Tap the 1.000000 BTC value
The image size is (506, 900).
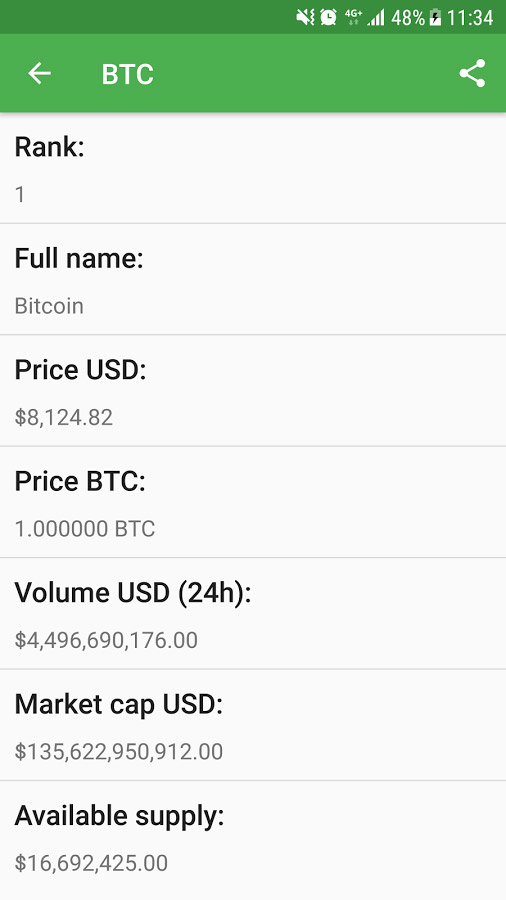click(85, 529)
